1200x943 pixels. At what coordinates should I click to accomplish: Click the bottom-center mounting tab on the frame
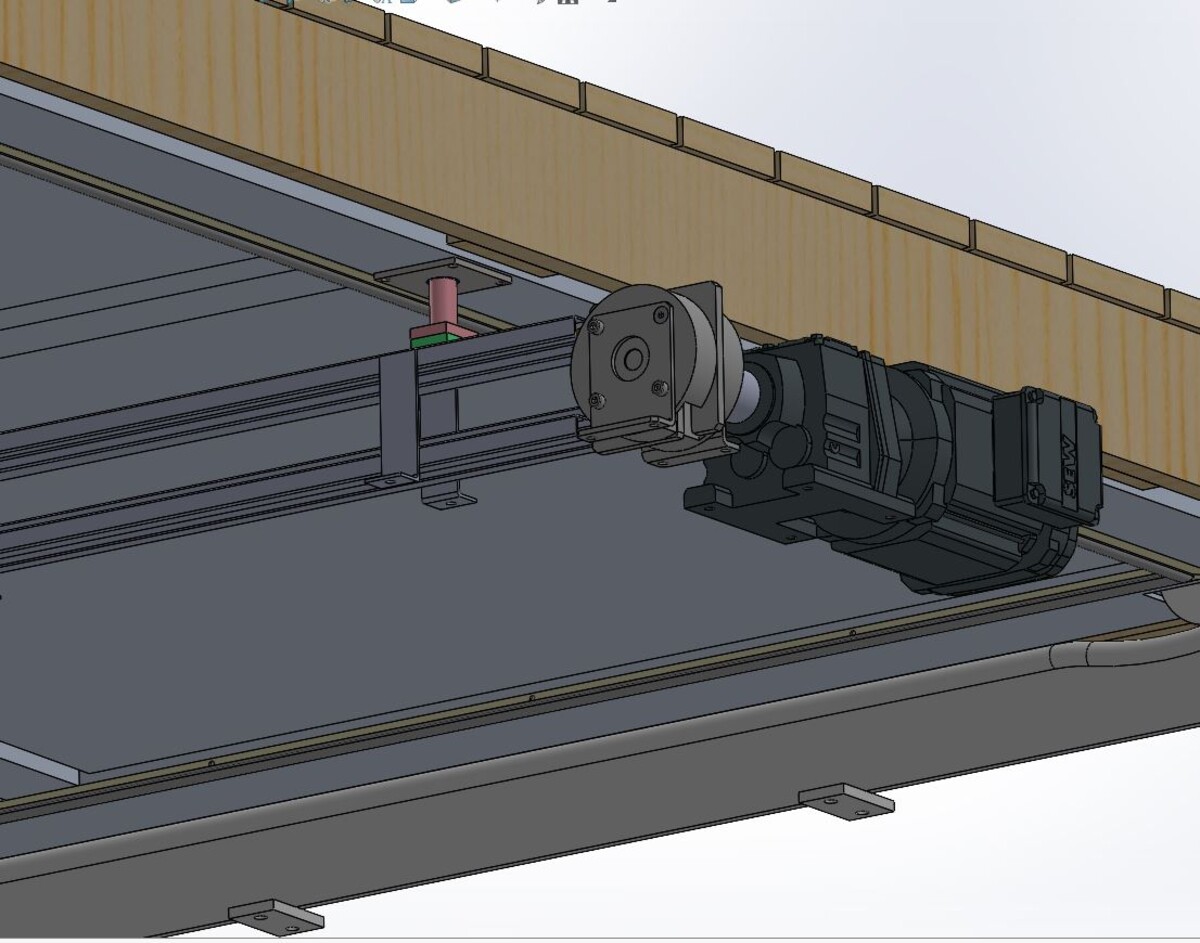click(x=845, y=800)
